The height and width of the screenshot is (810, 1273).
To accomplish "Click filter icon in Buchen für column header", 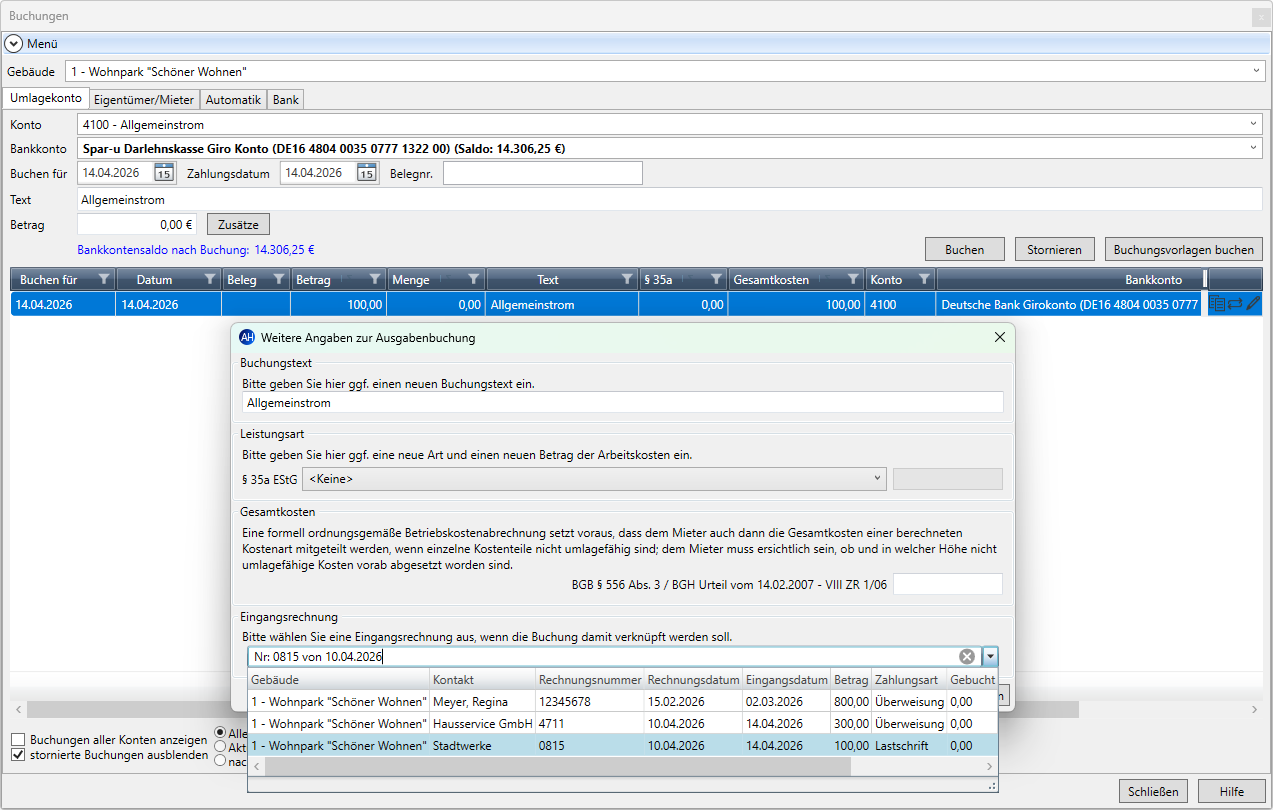I will tap(102, 280).
